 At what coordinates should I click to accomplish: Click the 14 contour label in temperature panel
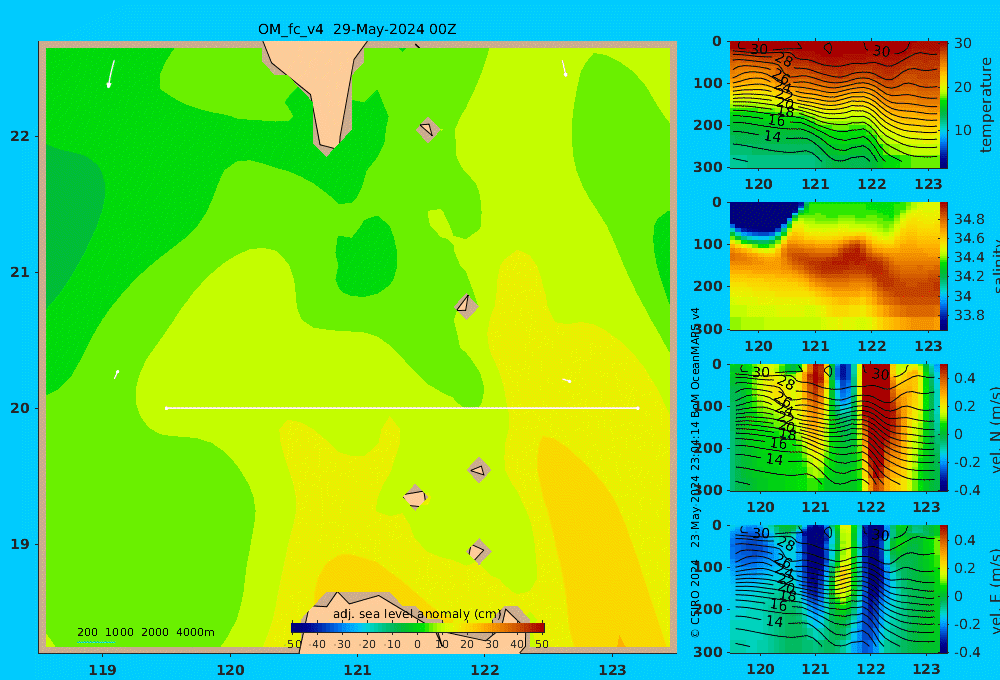772,137
